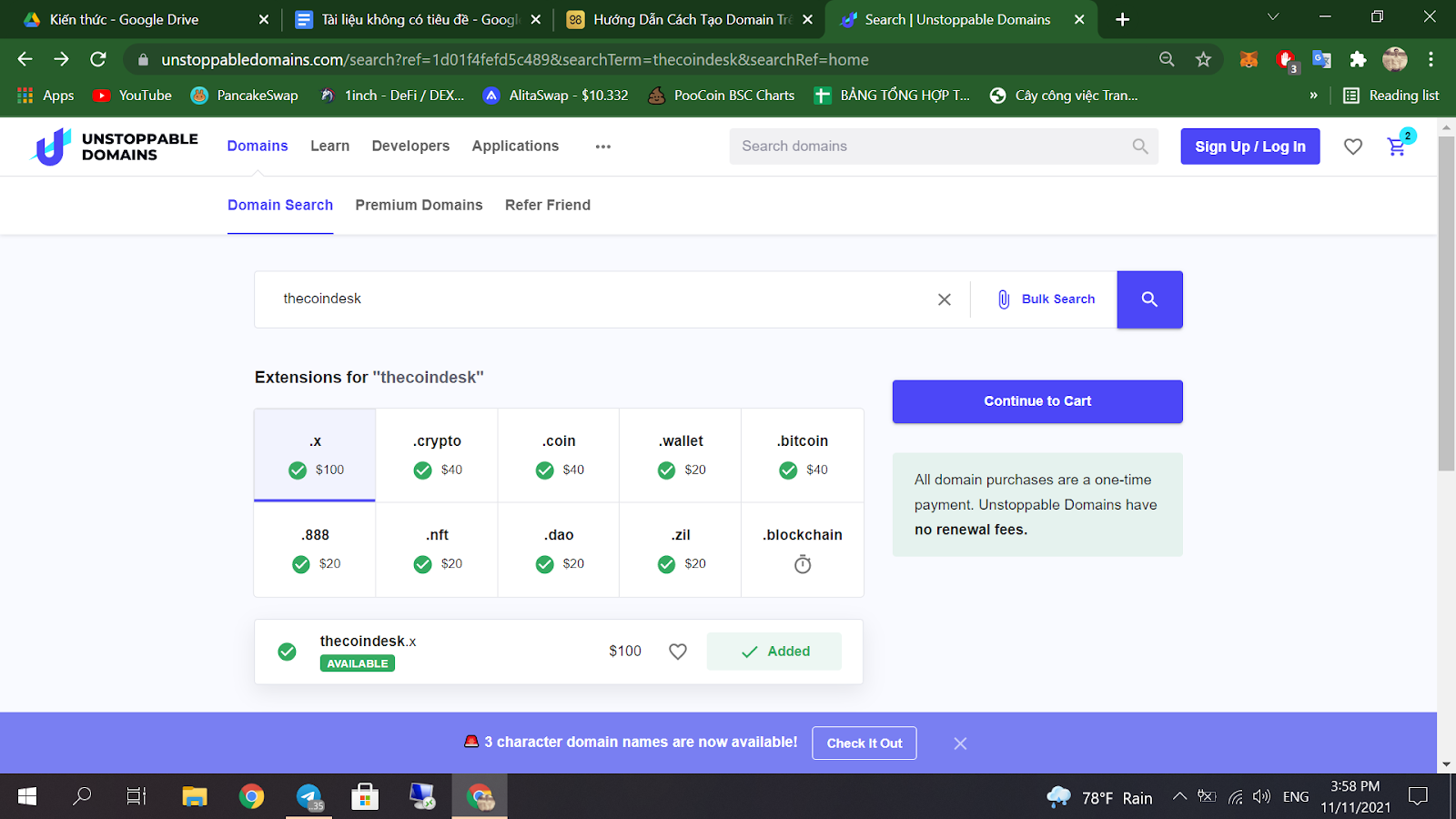Image resolution: width=1456 pixels, height=819 pixels.
Task: Open the more options ellipsis menu
Action: [603, 147]
